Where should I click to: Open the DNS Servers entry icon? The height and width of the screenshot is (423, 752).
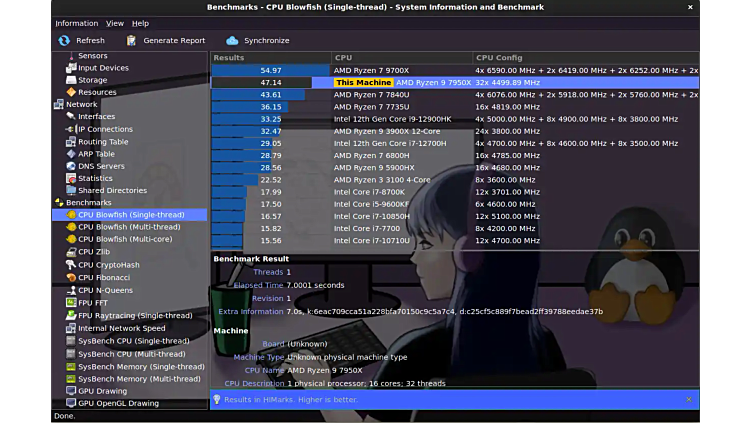point(71,166)
